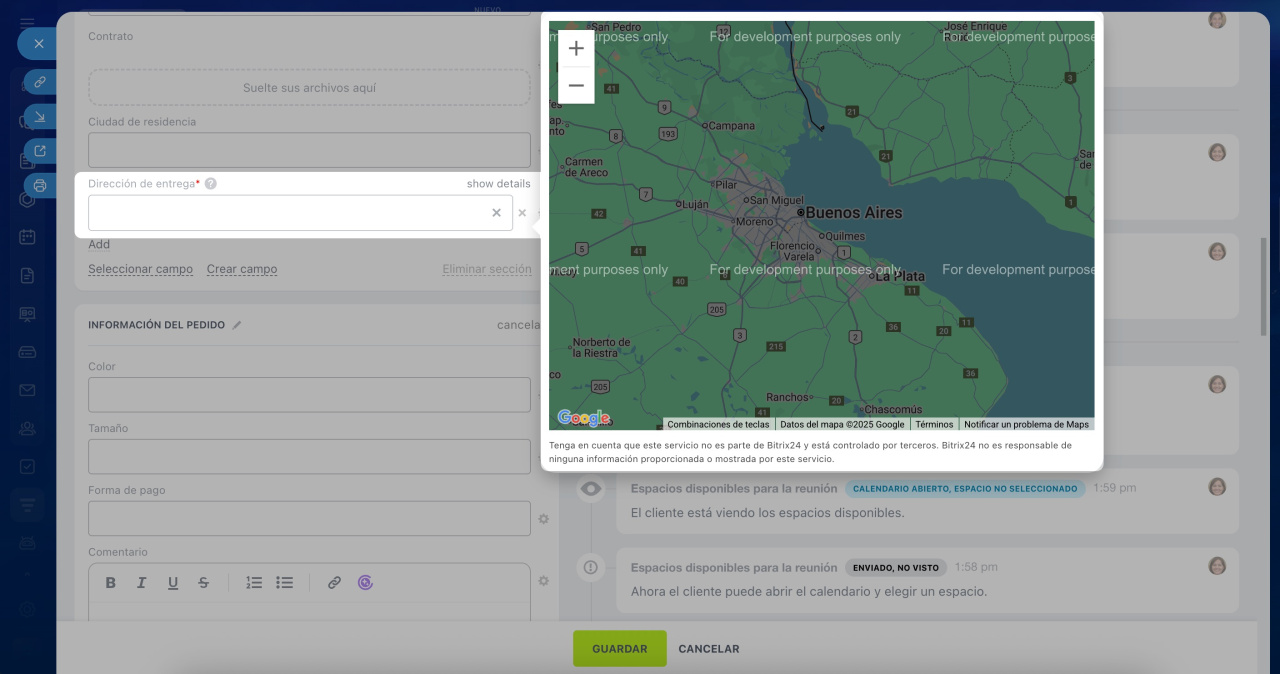Click the print icon in side panel
The width and height of the screenshot is (1280, 674).
40,185
